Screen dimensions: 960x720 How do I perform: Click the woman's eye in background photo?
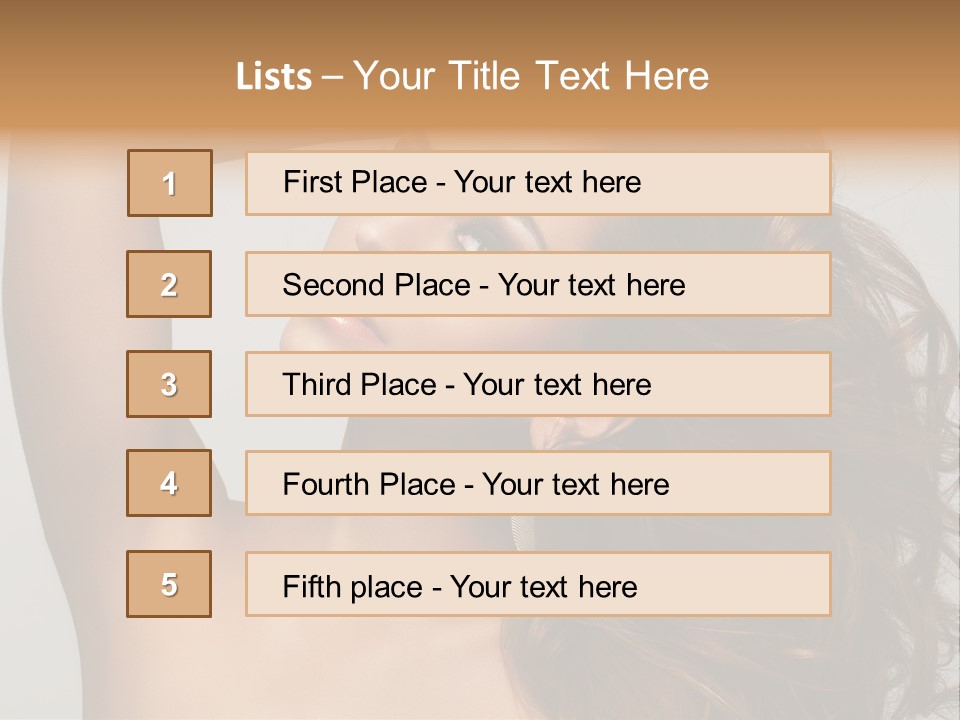[x=468, y=240]
